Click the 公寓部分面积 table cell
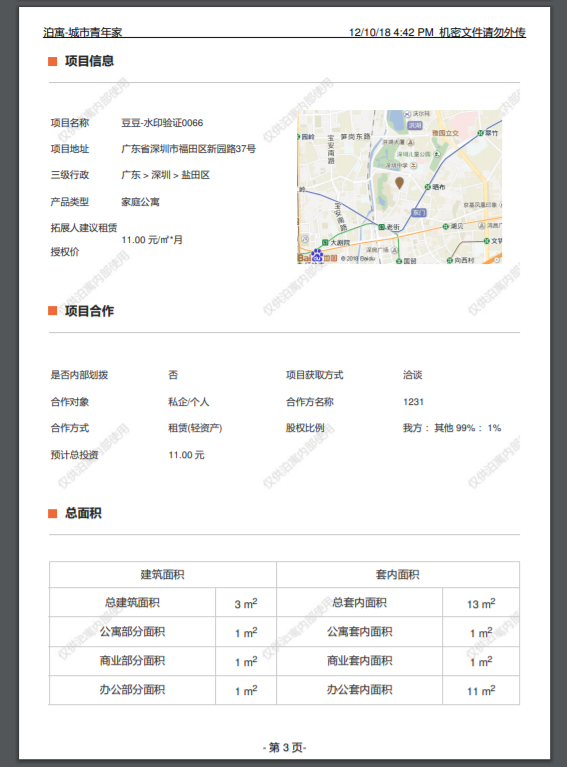This screenshot has width=567, height=767. 132,632
